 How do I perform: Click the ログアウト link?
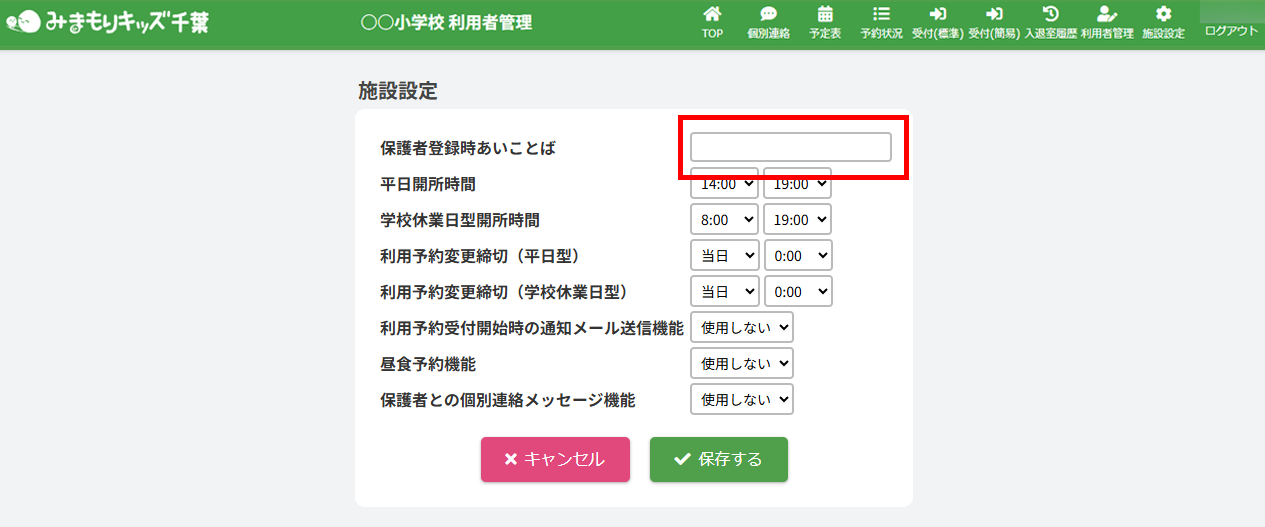pos(1231,31)
